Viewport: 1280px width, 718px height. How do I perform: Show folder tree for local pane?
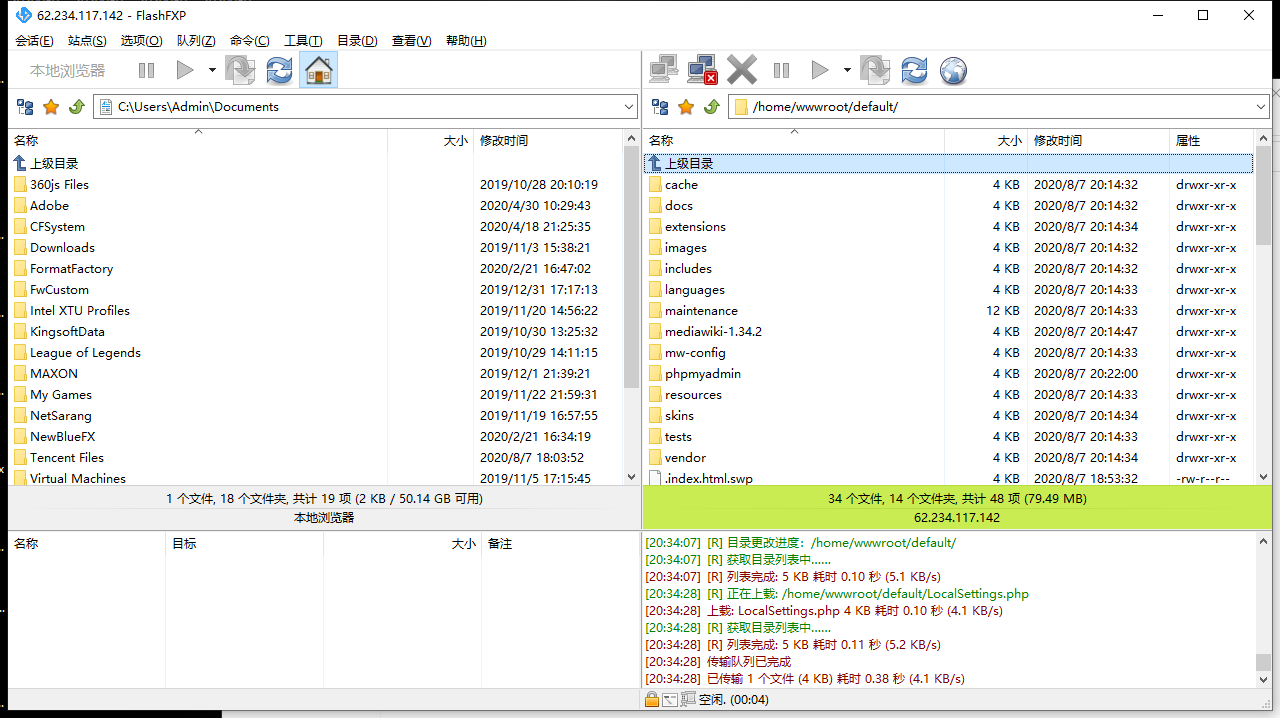point(25,107)
